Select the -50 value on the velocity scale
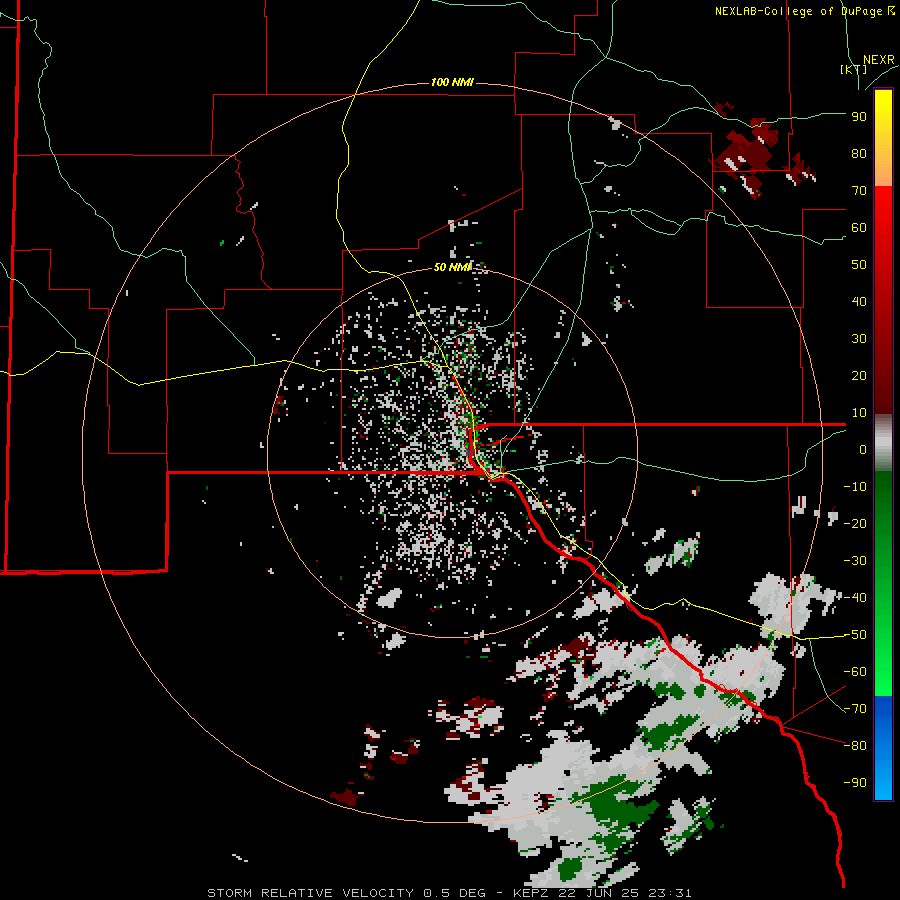 (855, 635)
